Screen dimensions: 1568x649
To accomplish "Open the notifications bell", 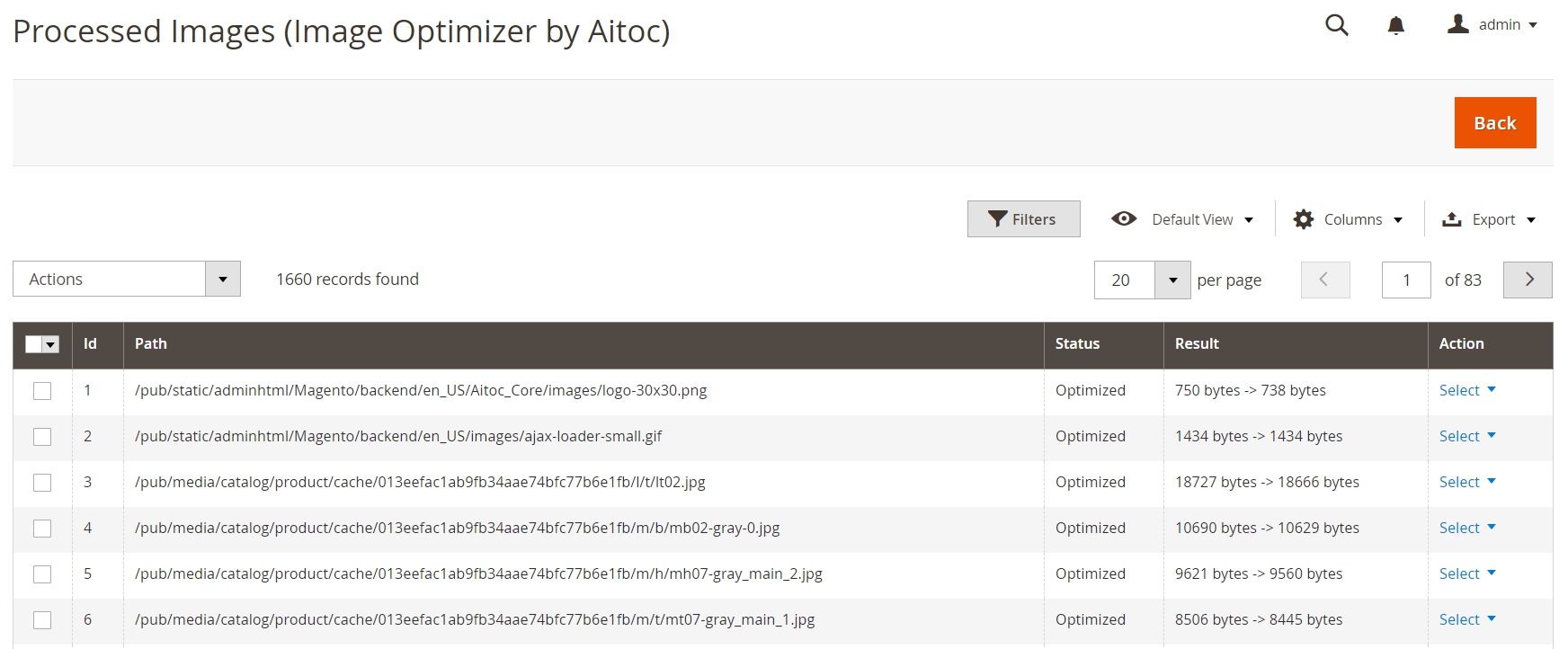I will tap(1395, 25).
